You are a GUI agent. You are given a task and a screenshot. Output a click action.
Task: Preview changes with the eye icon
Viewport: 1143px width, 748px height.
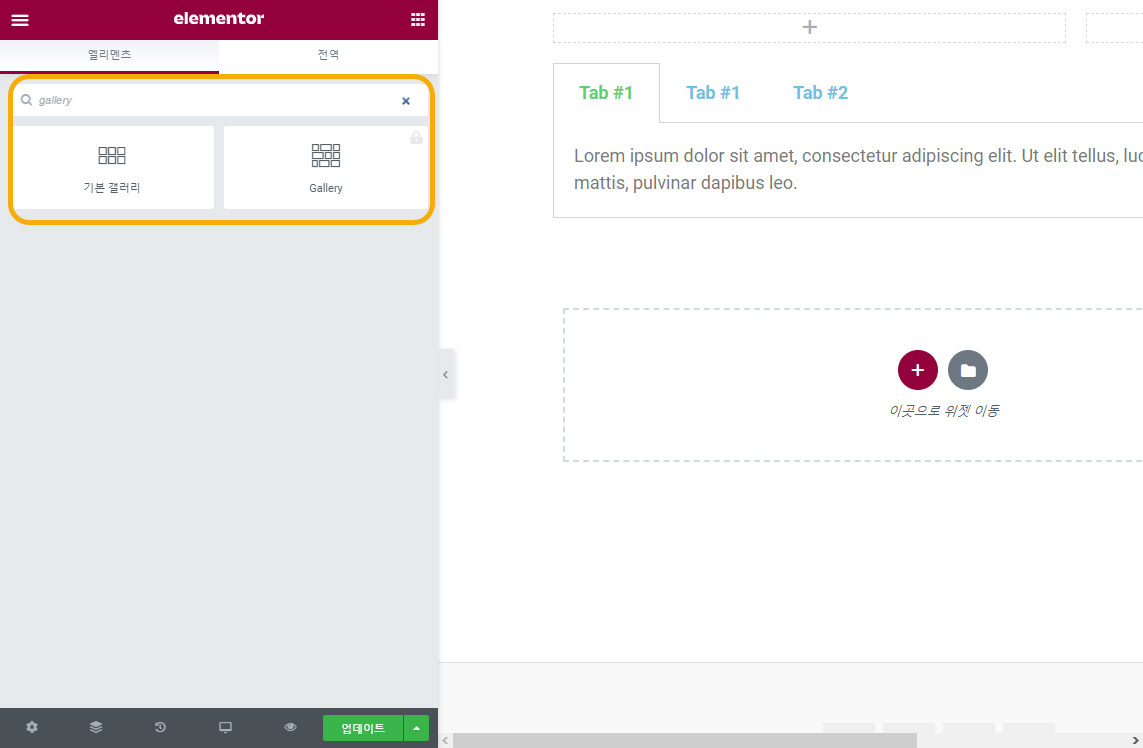point(290,728)
